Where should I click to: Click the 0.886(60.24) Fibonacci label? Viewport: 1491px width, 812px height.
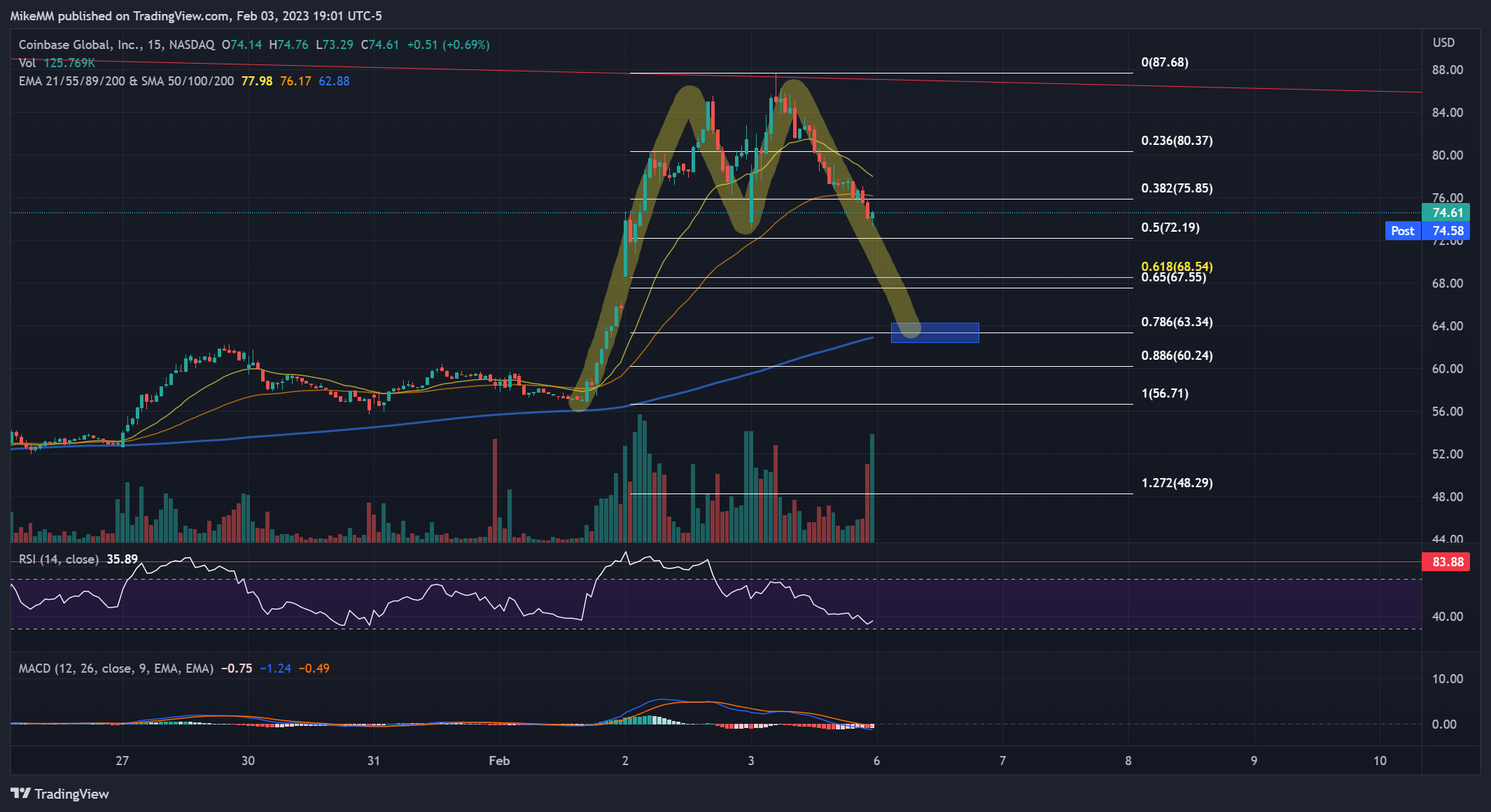(x=1177, y=356)
